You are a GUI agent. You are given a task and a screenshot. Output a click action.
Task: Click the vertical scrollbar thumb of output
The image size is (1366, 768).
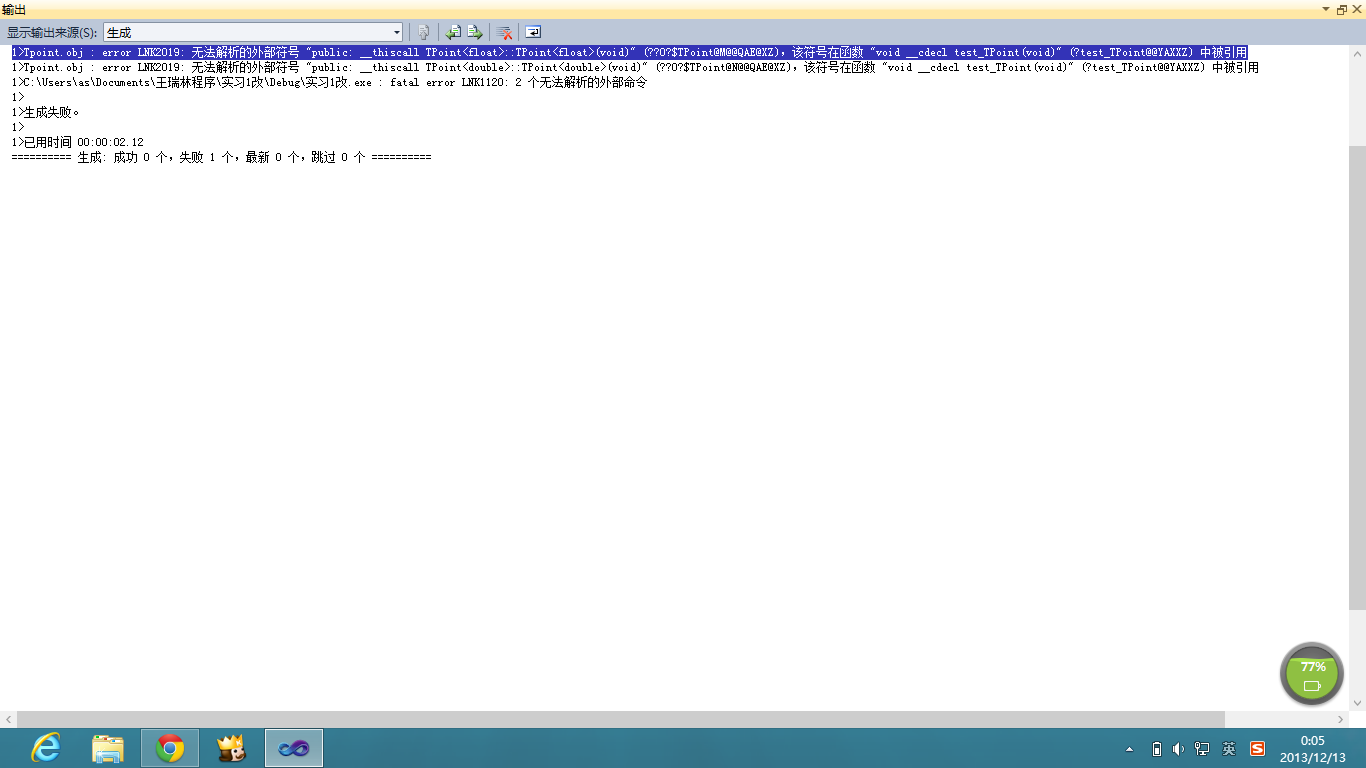pyautogui.click(x=1357, y=377)
